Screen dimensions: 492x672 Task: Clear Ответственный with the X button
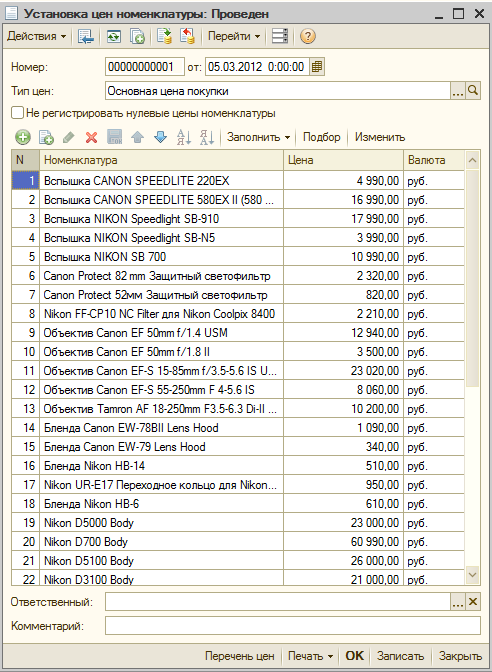(x=473, y=602)
